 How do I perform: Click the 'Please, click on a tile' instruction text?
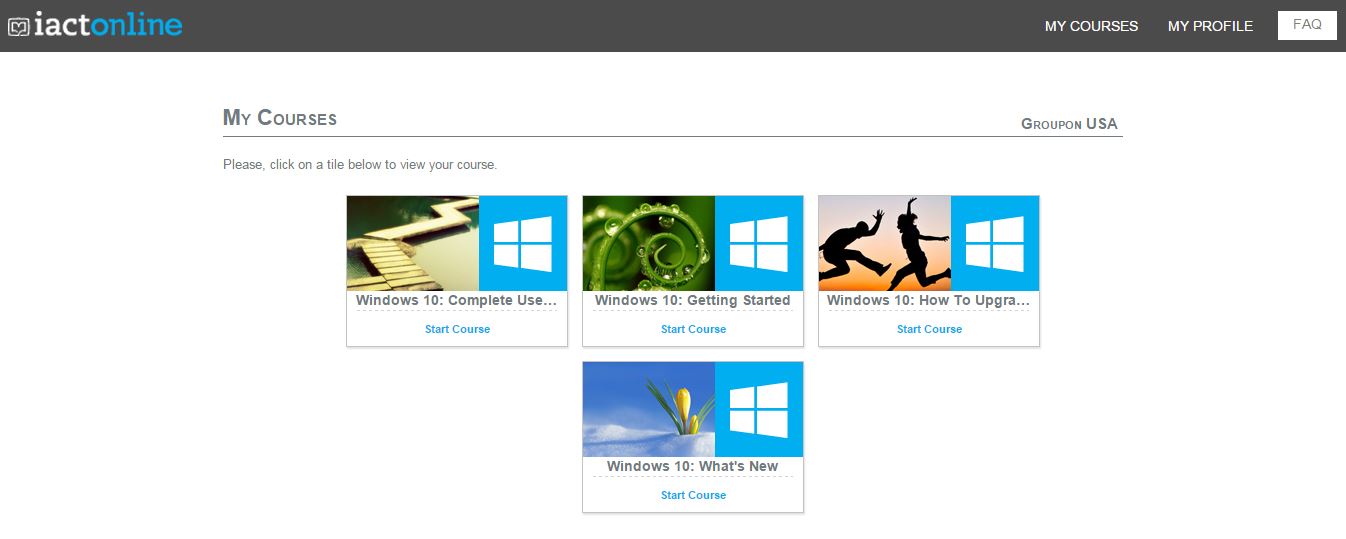360,164
